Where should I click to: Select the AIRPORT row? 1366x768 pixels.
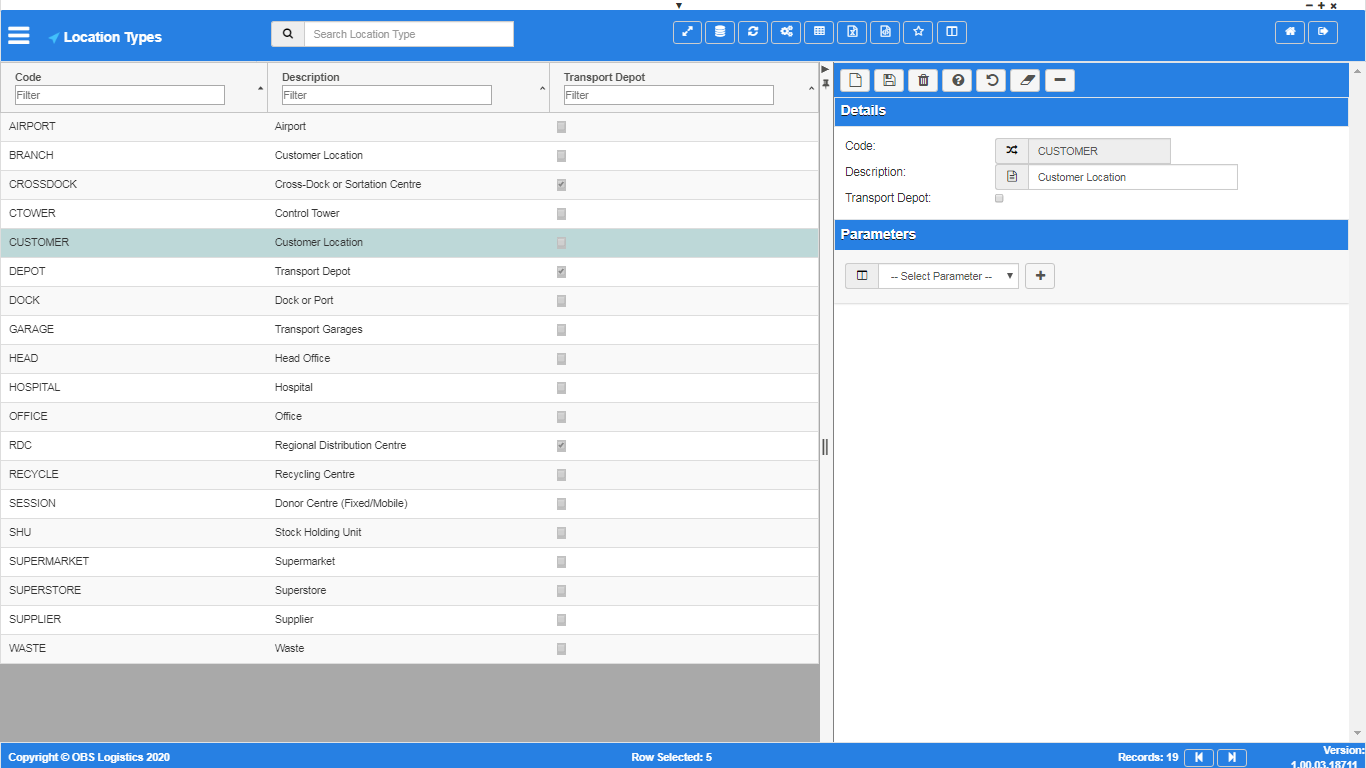pyautogui.click(x=409, y=127)
